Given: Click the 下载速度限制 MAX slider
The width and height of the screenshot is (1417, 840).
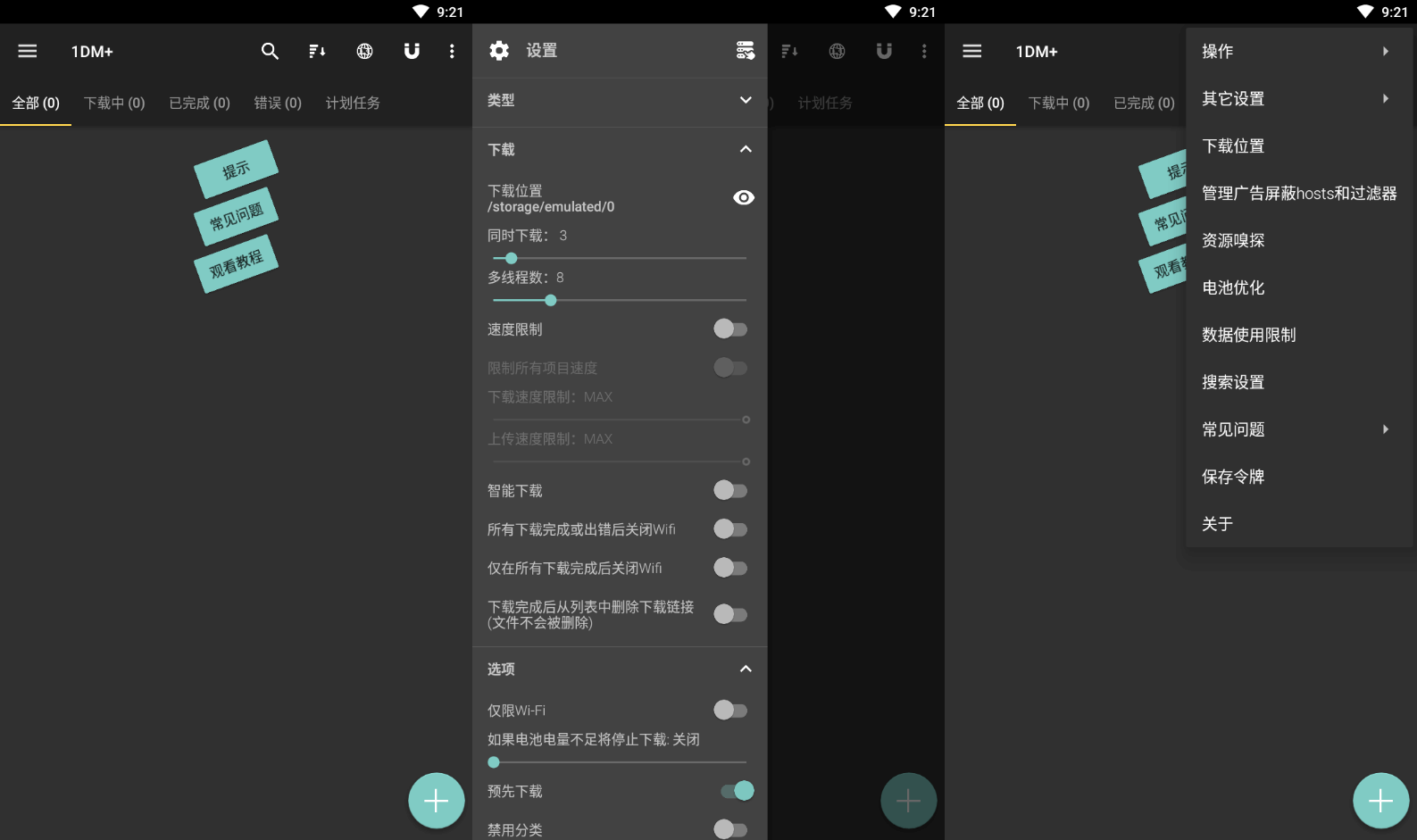Looking at the screenshot, I should coord(621,420).
